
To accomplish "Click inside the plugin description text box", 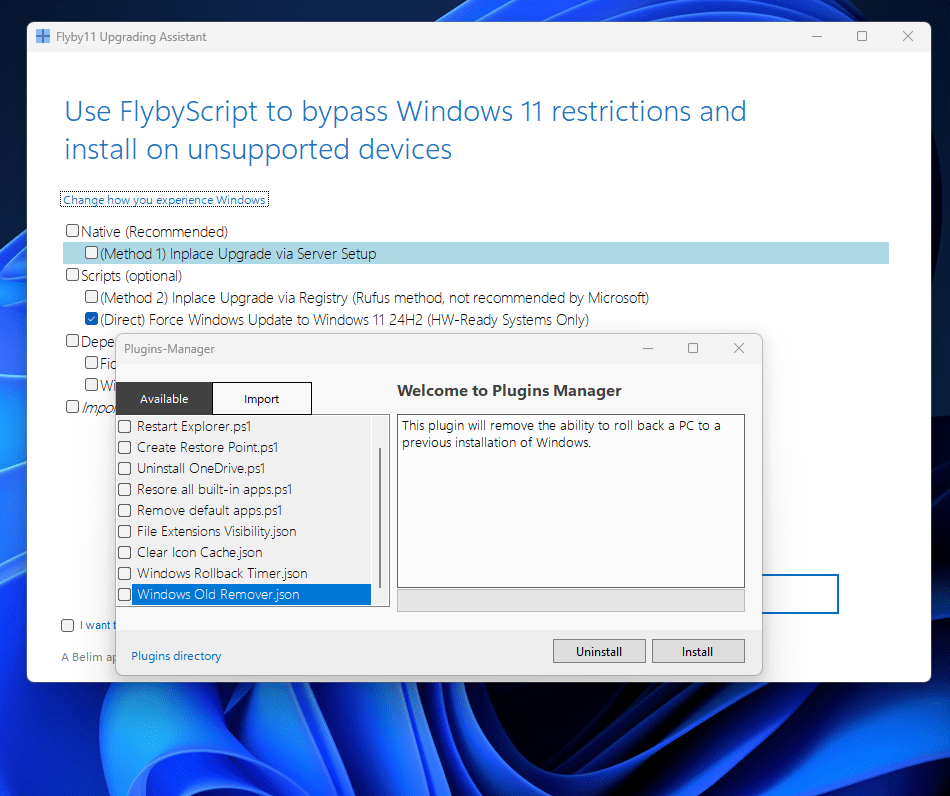I will pos(571,501).
